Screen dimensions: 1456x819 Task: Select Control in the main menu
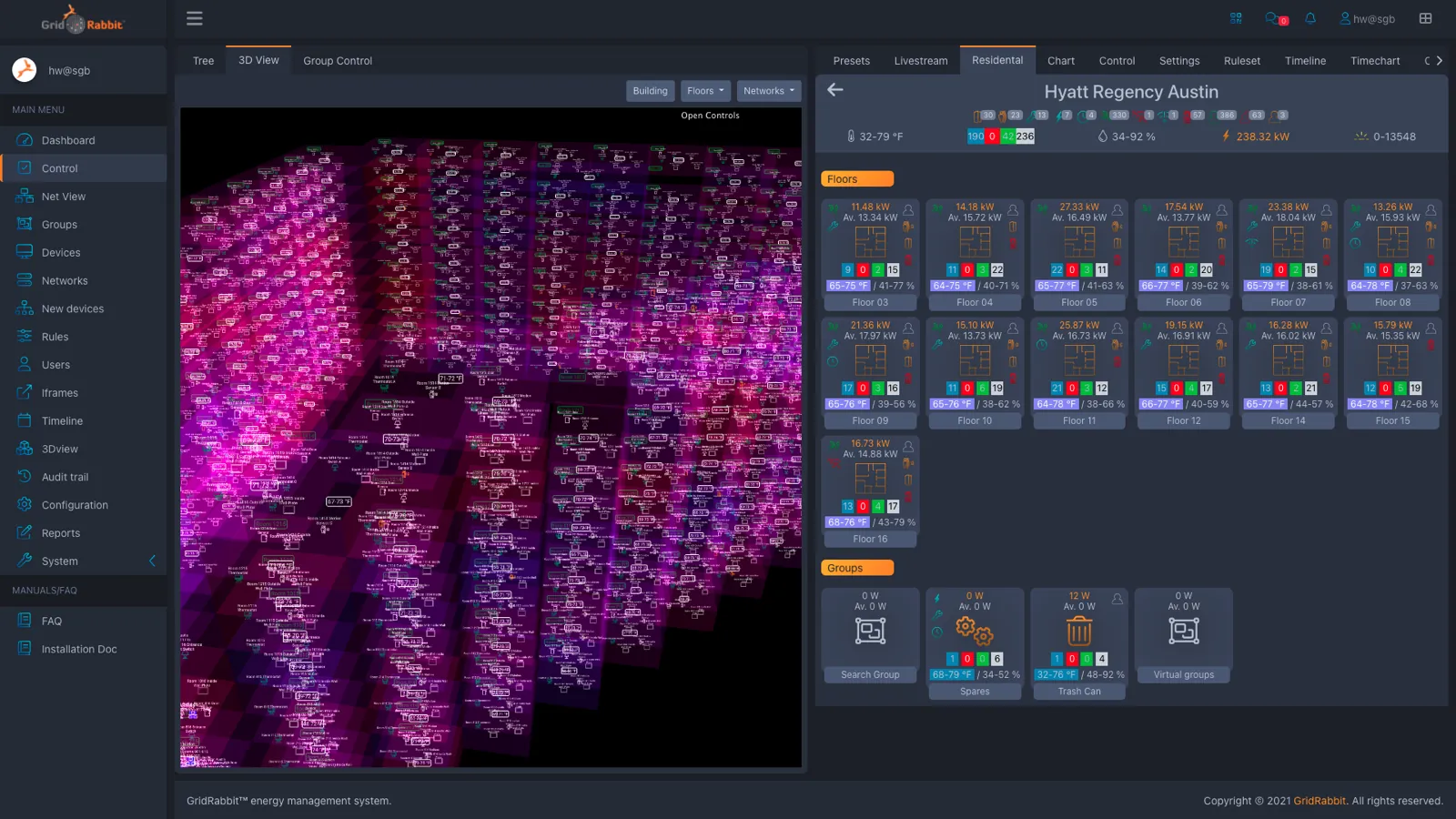tap(84, 168)
